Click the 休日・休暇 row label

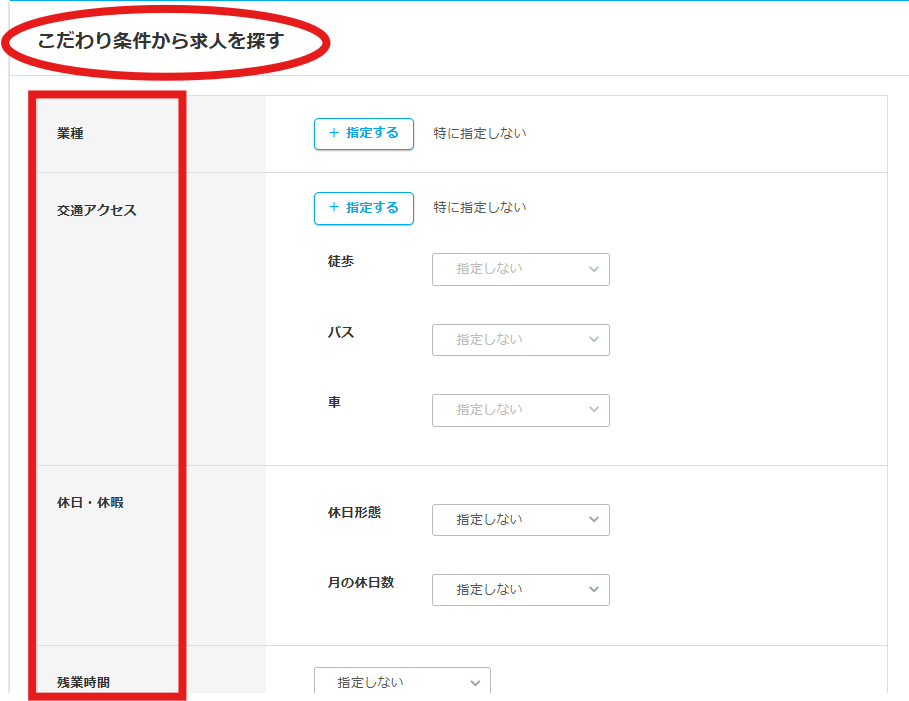click(91, 503)
